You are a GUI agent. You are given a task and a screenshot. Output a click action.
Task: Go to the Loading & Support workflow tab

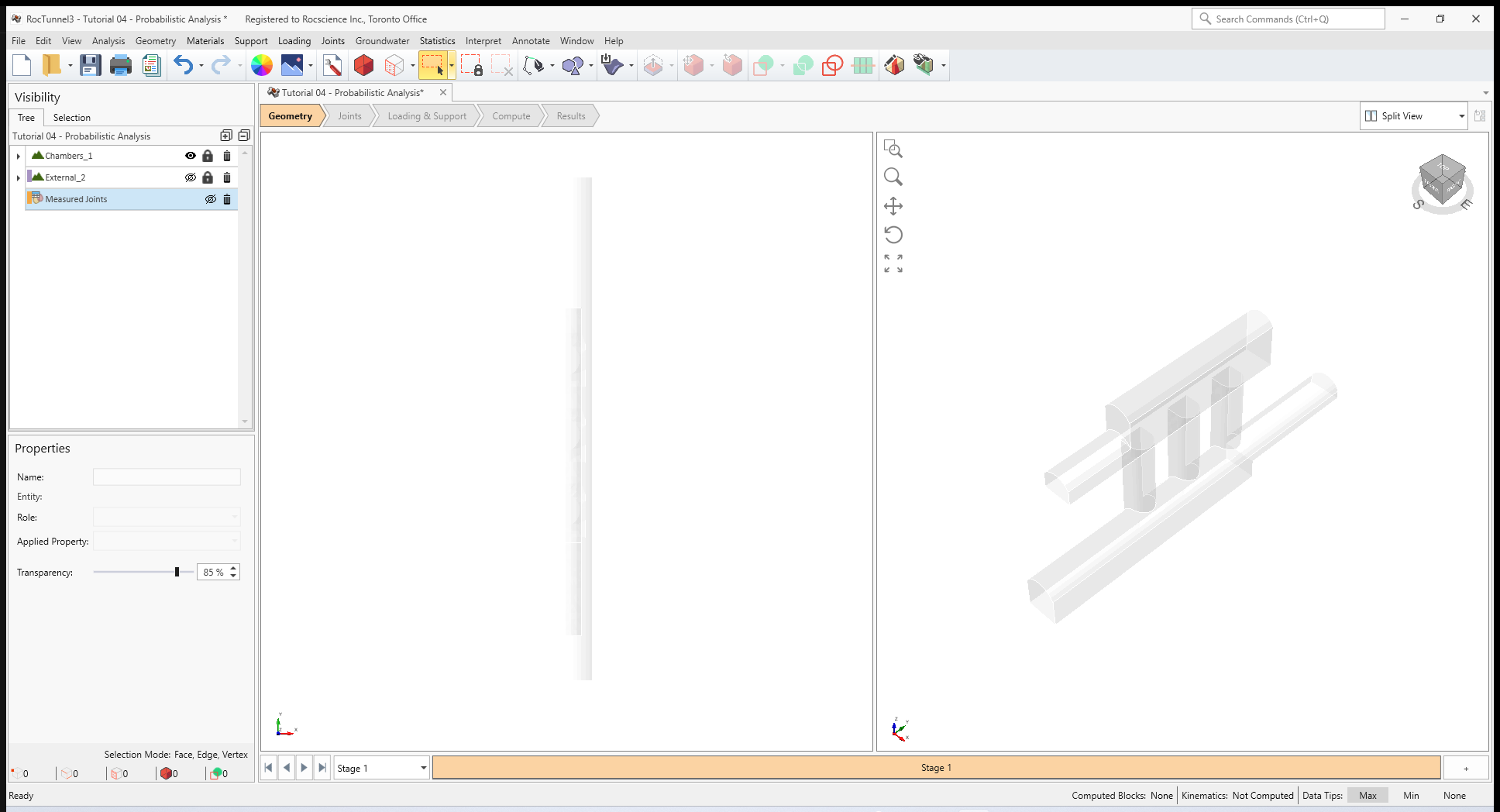(427, 116)
